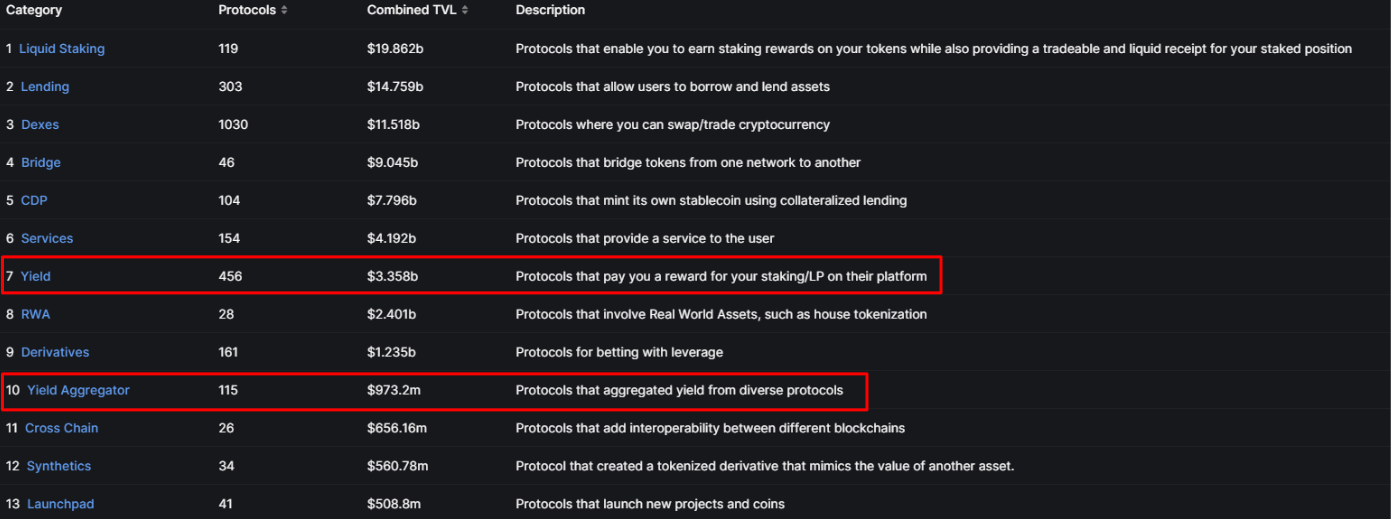Viewport: 1391px width, 519px height.
Task: Open the CDP category page
Action: coord(34,201)
